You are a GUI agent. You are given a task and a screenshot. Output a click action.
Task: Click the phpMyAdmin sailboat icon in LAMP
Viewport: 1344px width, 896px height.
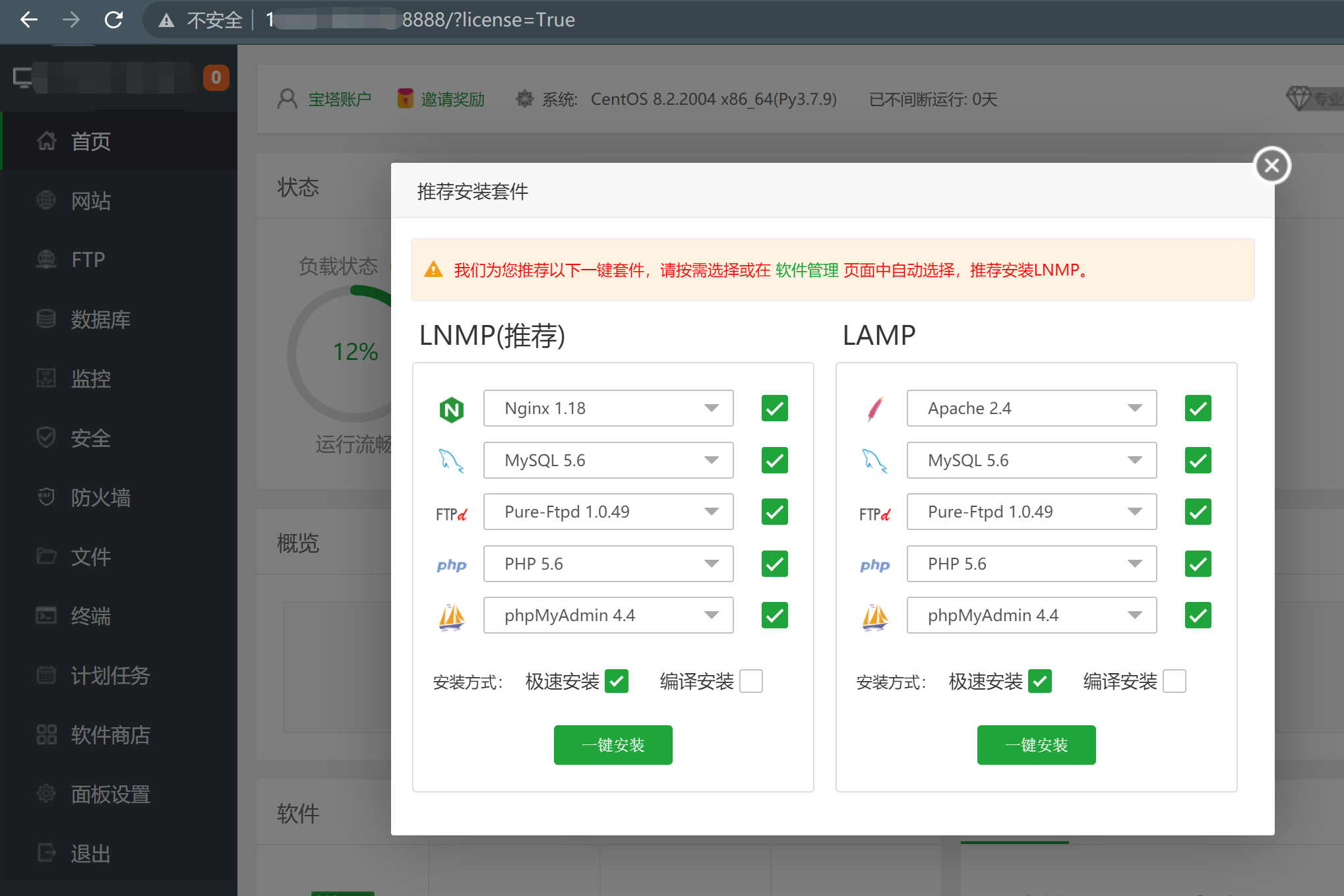pyautogui.click(x=875, y=617)
